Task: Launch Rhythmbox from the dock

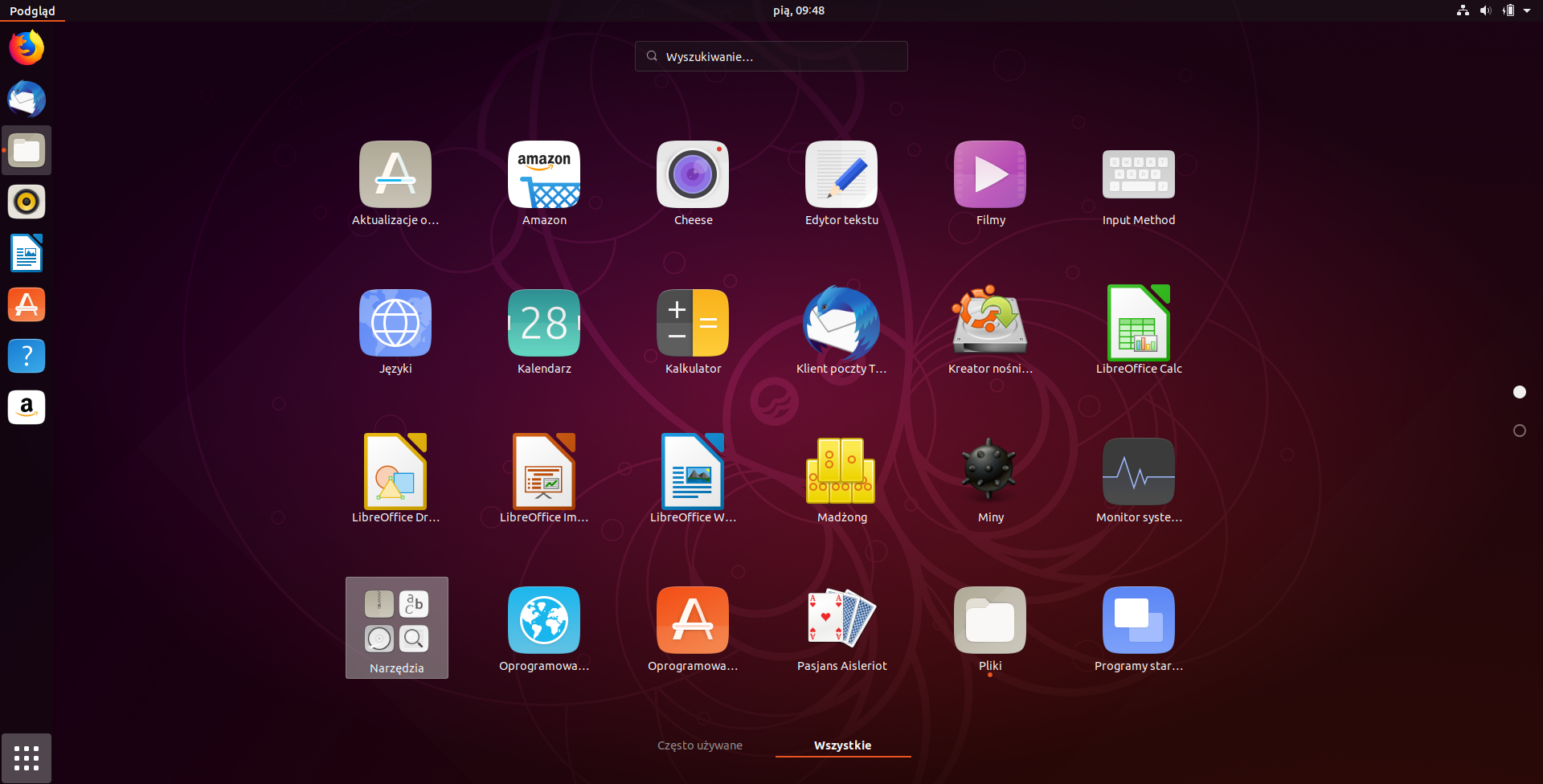Action: [27, 202]
